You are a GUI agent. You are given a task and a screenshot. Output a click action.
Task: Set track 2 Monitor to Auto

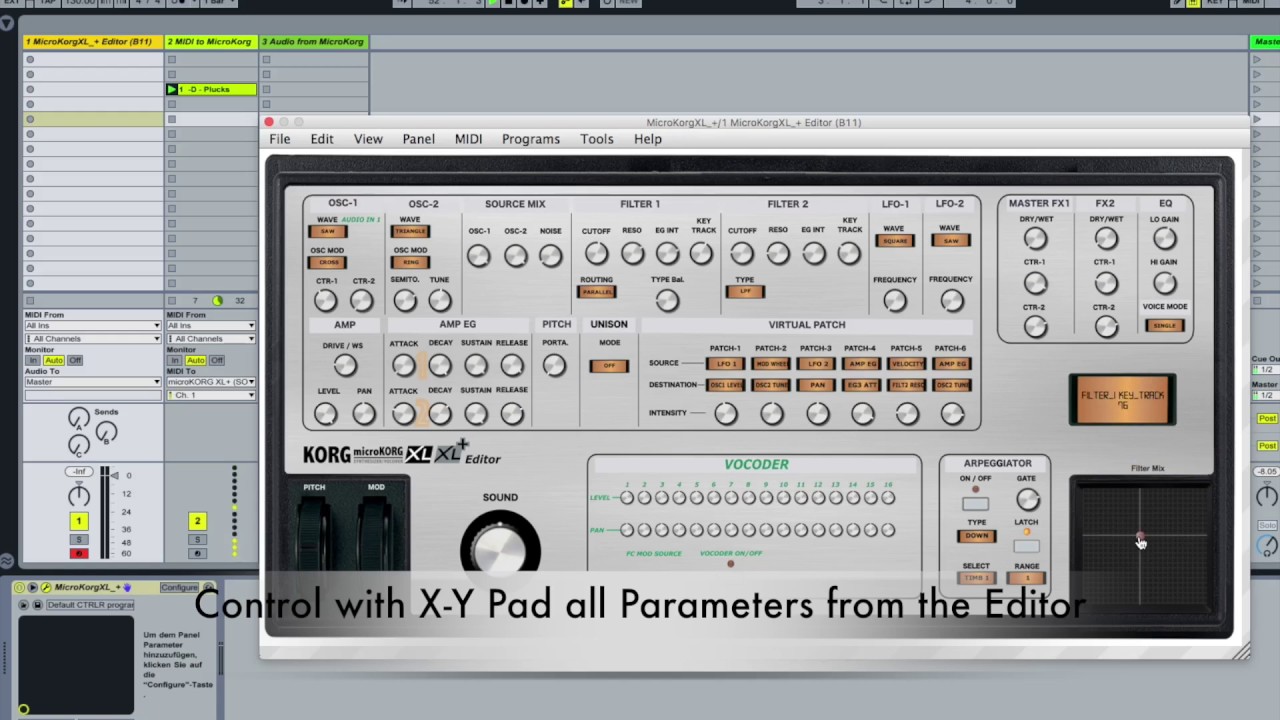pos(196,360)
